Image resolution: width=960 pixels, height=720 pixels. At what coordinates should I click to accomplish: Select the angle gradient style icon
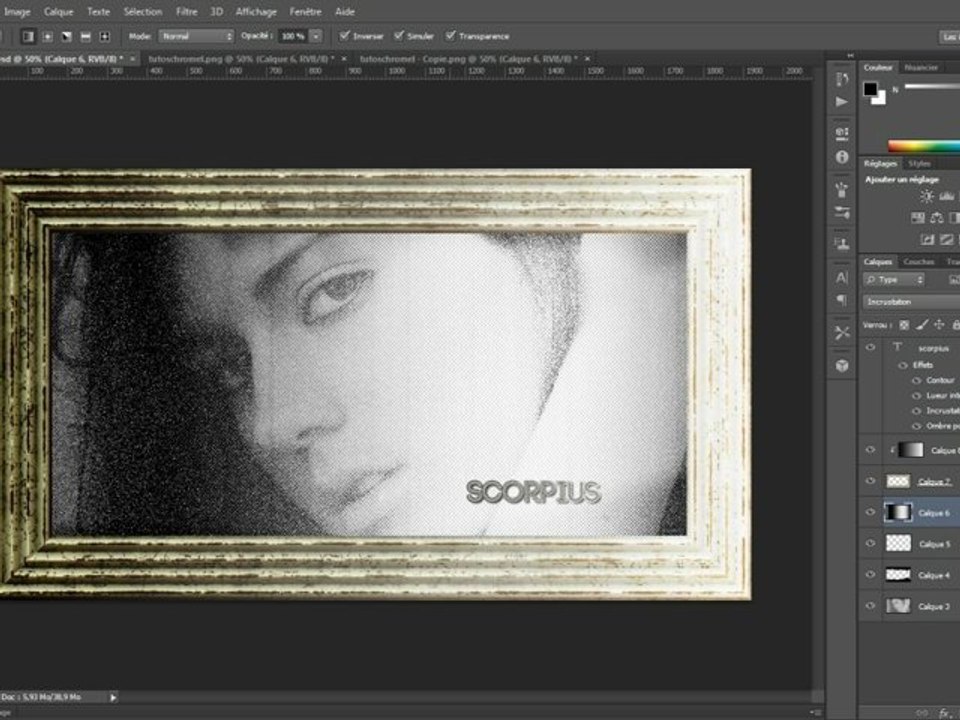pyautogui.click(x=67, y=37)
